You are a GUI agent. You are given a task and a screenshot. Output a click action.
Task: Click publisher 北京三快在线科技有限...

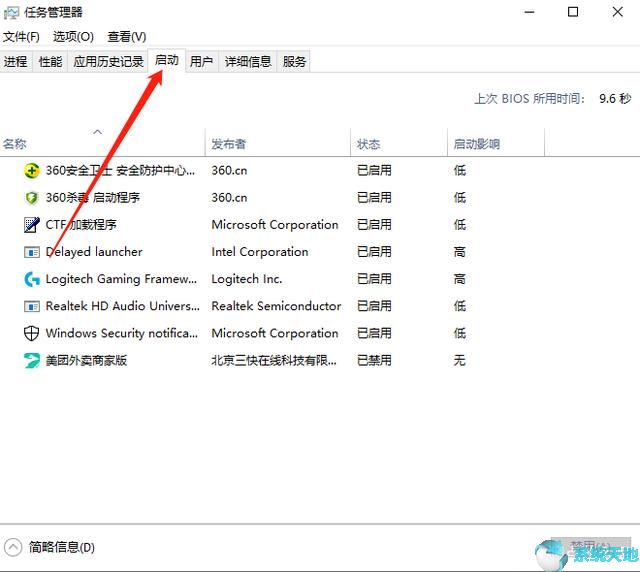click(x=273, y=360)
